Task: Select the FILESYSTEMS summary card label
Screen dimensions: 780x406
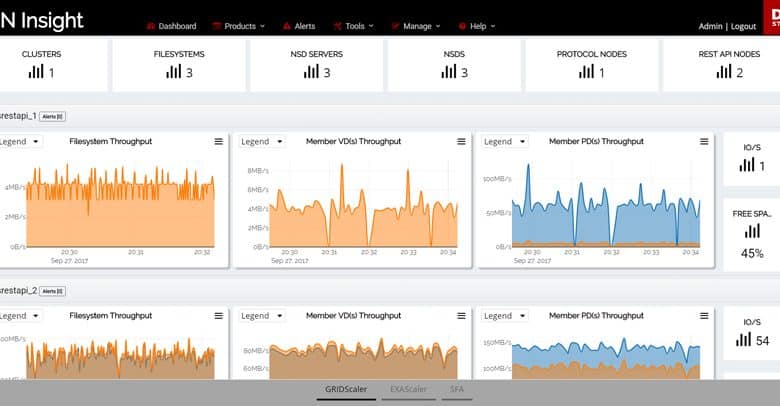Action: coord(179,54)
